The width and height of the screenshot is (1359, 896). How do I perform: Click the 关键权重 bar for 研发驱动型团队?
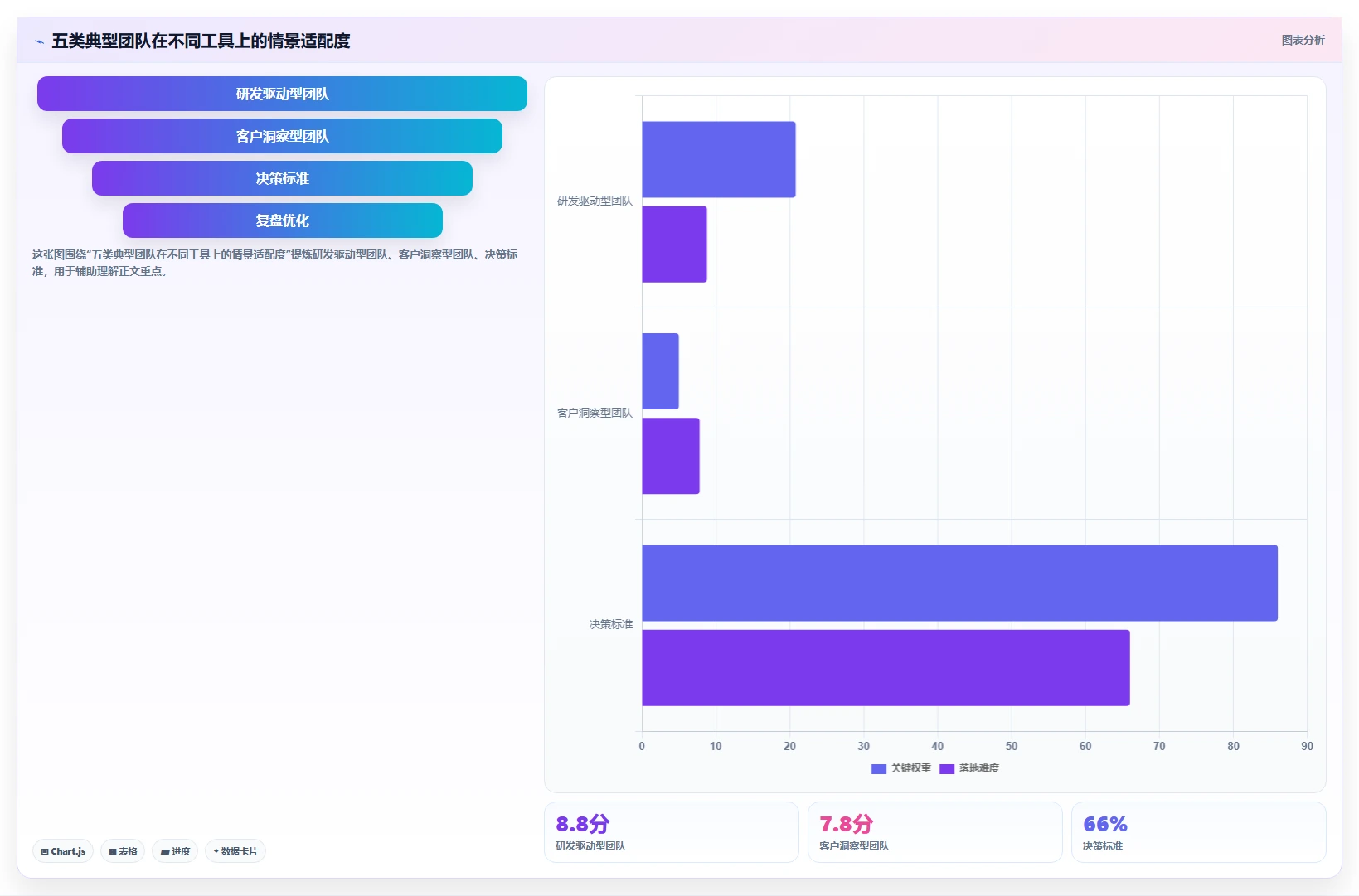[x=719, y=159]
